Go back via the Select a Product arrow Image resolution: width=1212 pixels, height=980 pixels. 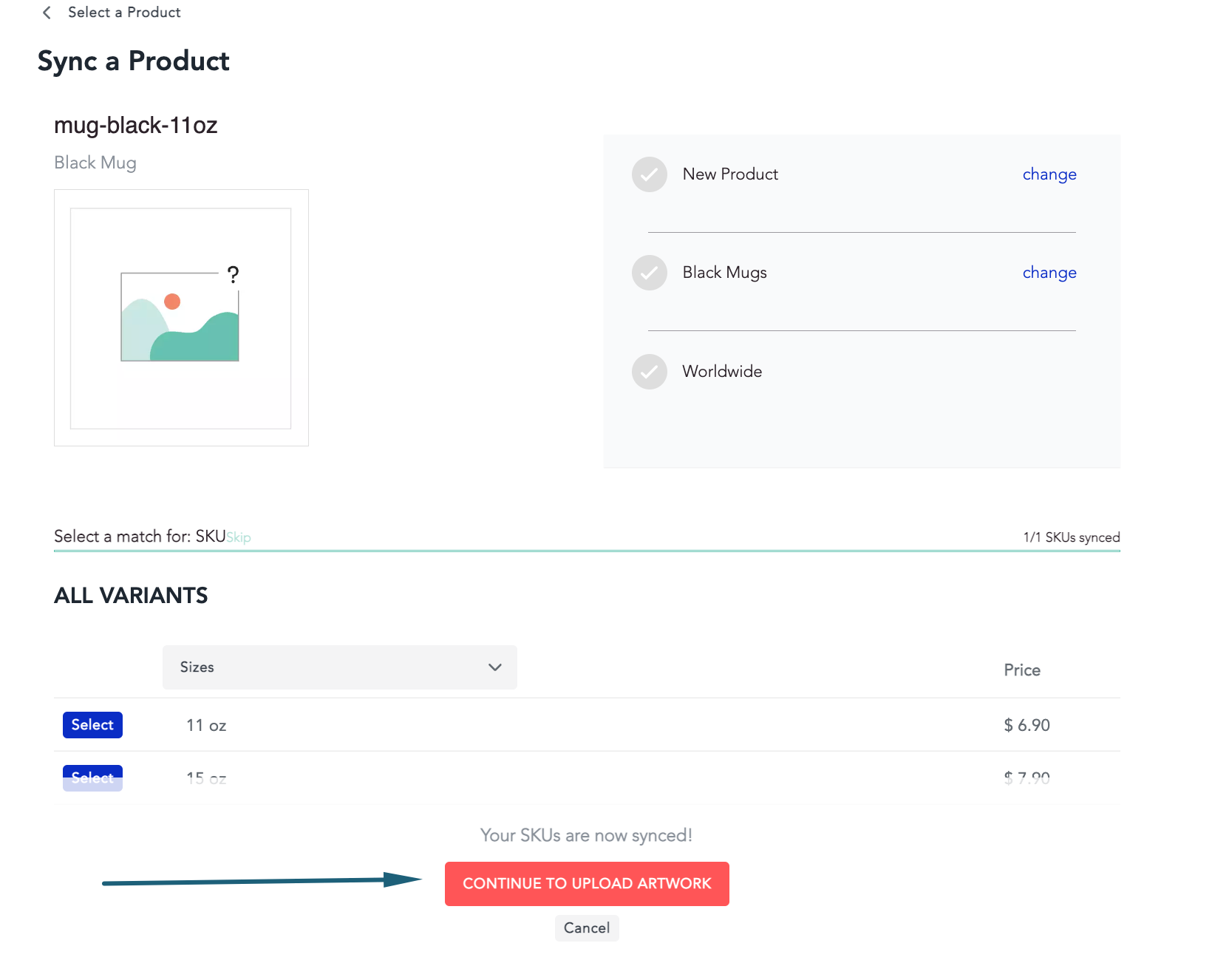(x=47, y=13)
